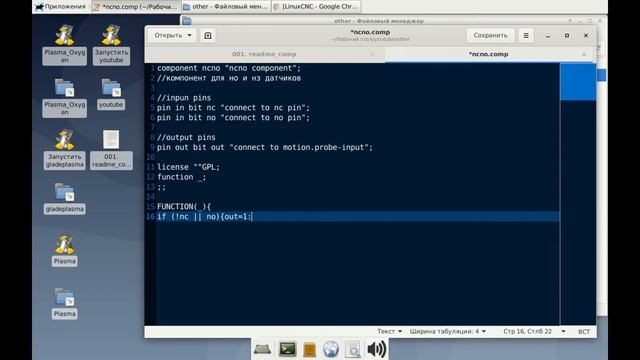Launch the web browser globe in dock
Image resolution: width=640 pixels, height=360 pixels.
click(331, 349)
